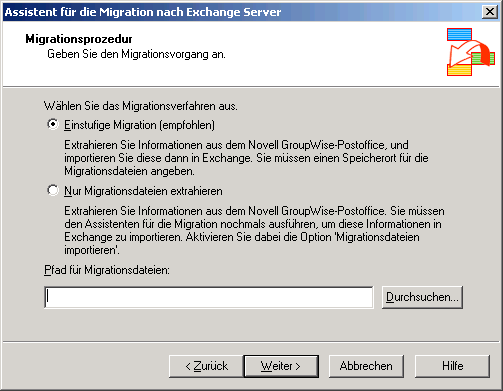503x391 pixels.
Task: Cancel the wizard with Abbrechen
Action: pos(366,366)
